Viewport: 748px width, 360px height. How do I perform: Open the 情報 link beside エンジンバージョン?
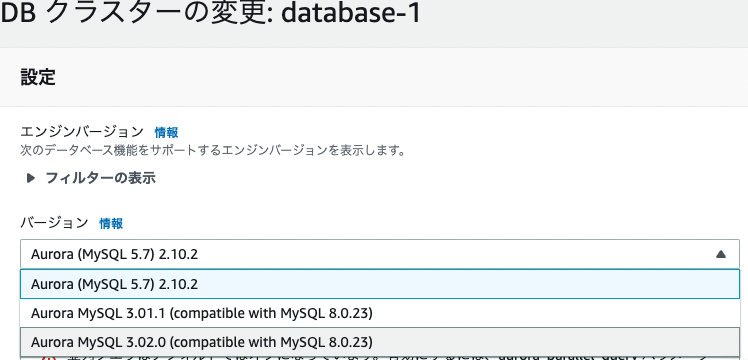point(166,132)
